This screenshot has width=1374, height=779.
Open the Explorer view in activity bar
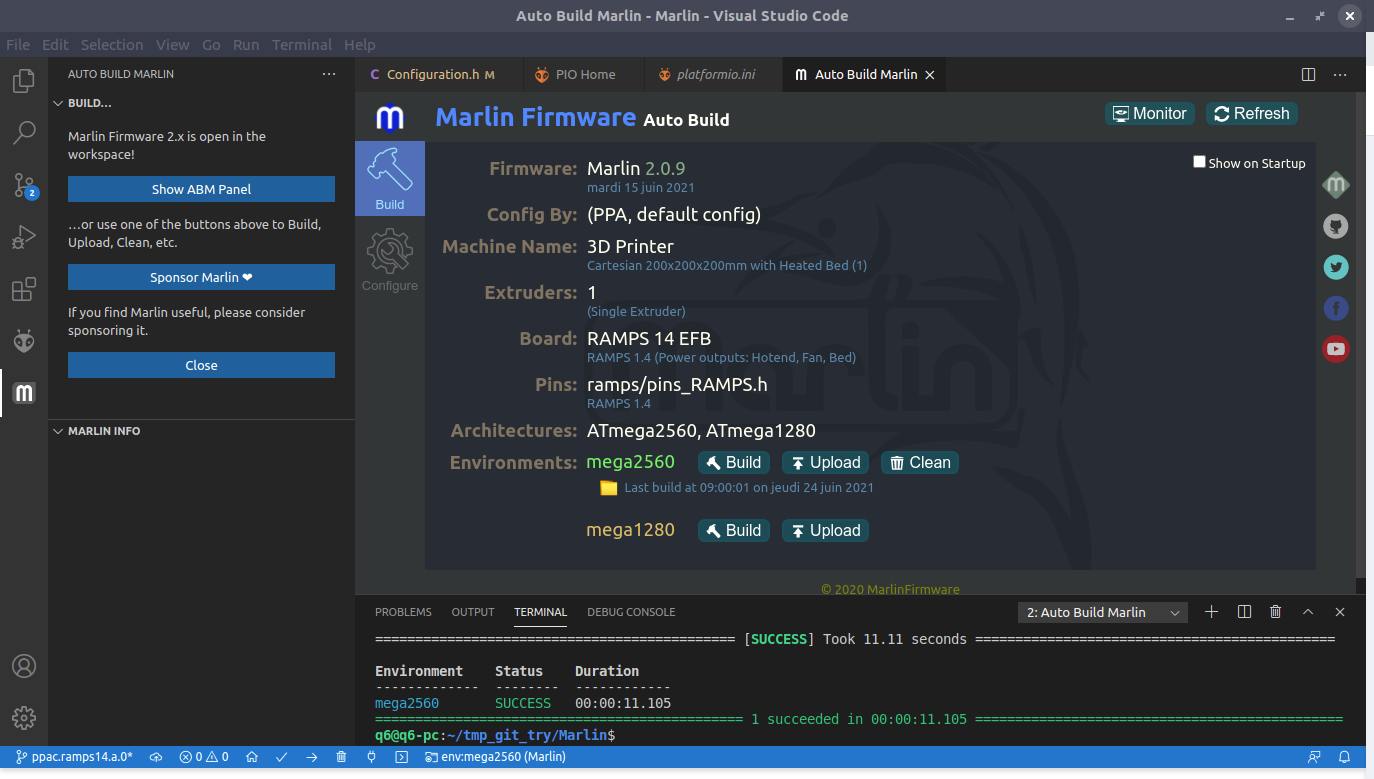(24, 80)
